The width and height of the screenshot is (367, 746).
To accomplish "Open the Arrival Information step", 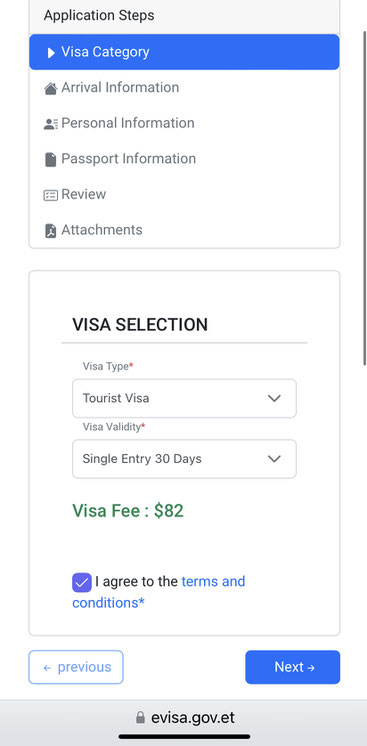I will click(184, 88).
